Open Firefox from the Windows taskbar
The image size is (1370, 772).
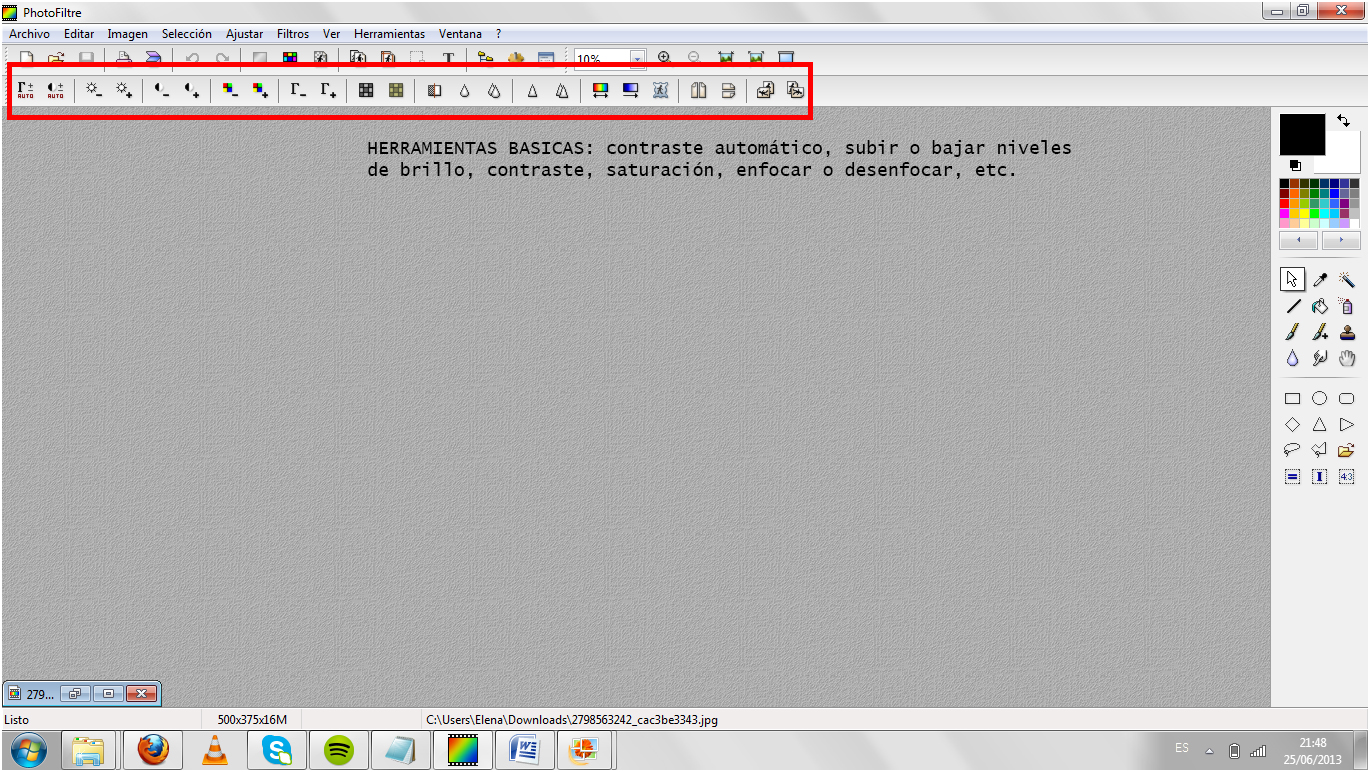pos(153,749)
